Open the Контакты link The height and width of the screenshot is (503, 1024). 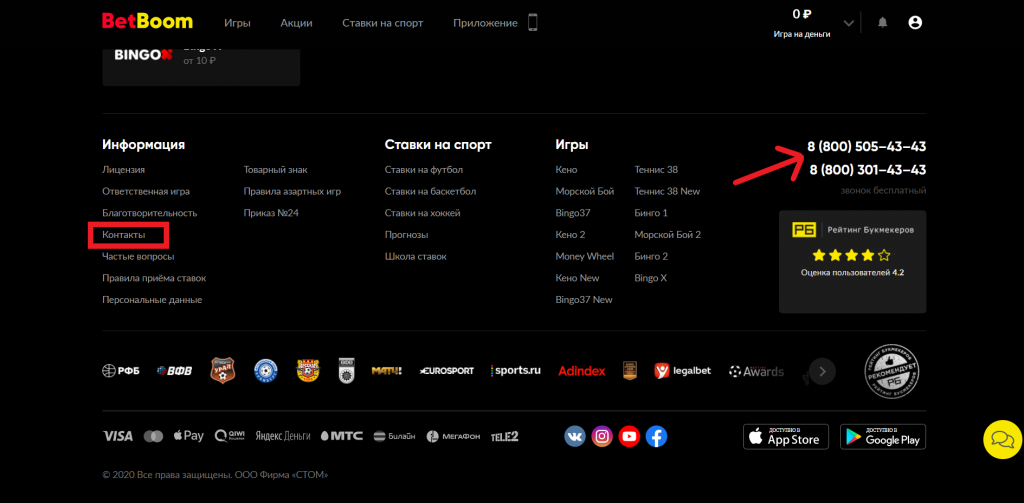pyautogui.click(x=123, y=235)
